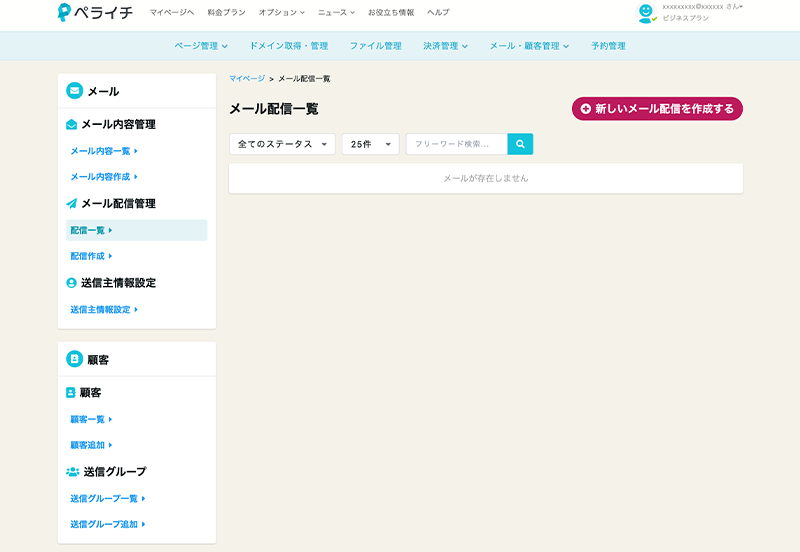Viewport: 800px width, 552px height.
Task: Click the user avatar icon
Action: (646, 13)
